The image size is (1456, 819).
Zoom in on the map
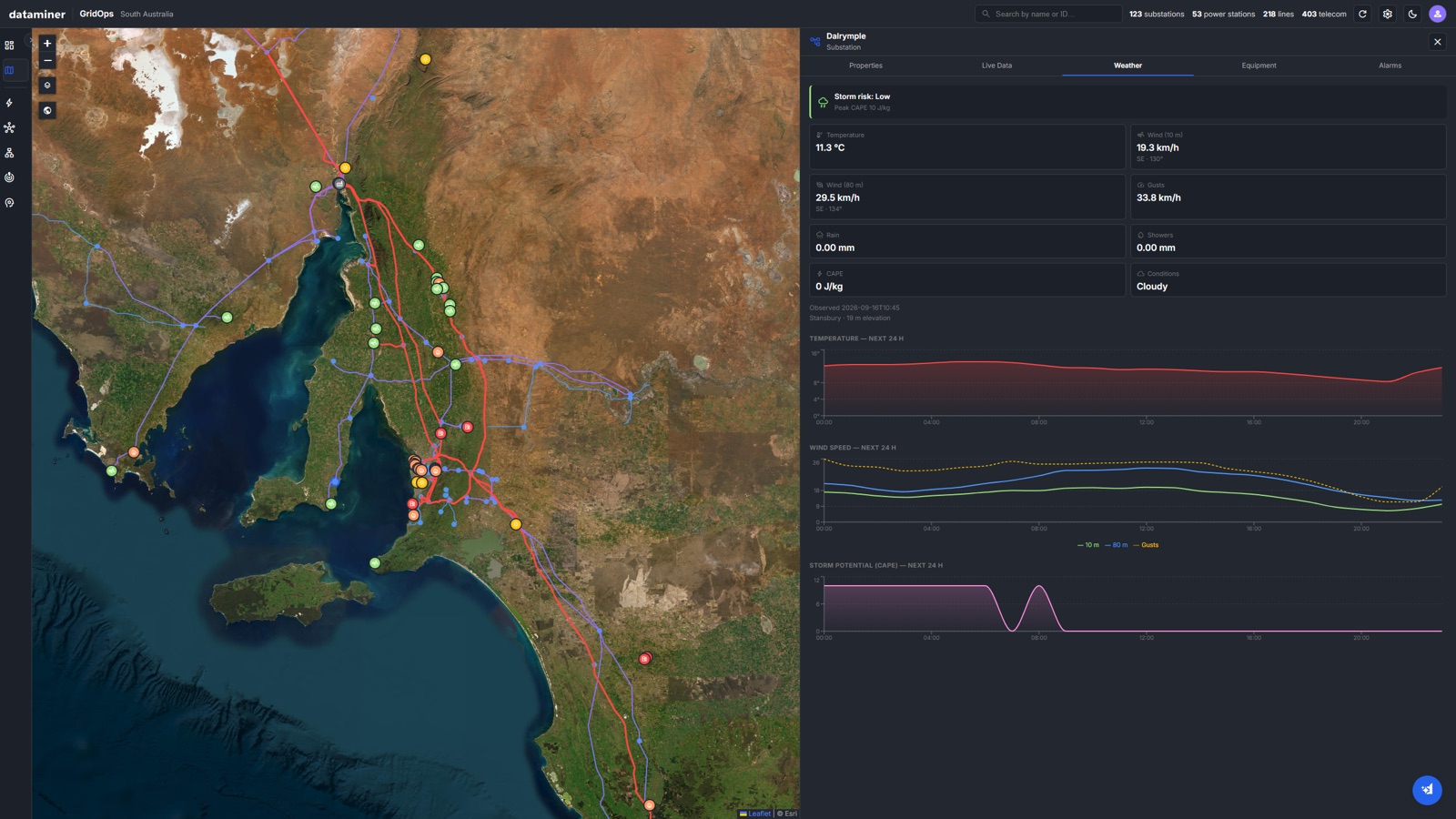click(47, 44)
